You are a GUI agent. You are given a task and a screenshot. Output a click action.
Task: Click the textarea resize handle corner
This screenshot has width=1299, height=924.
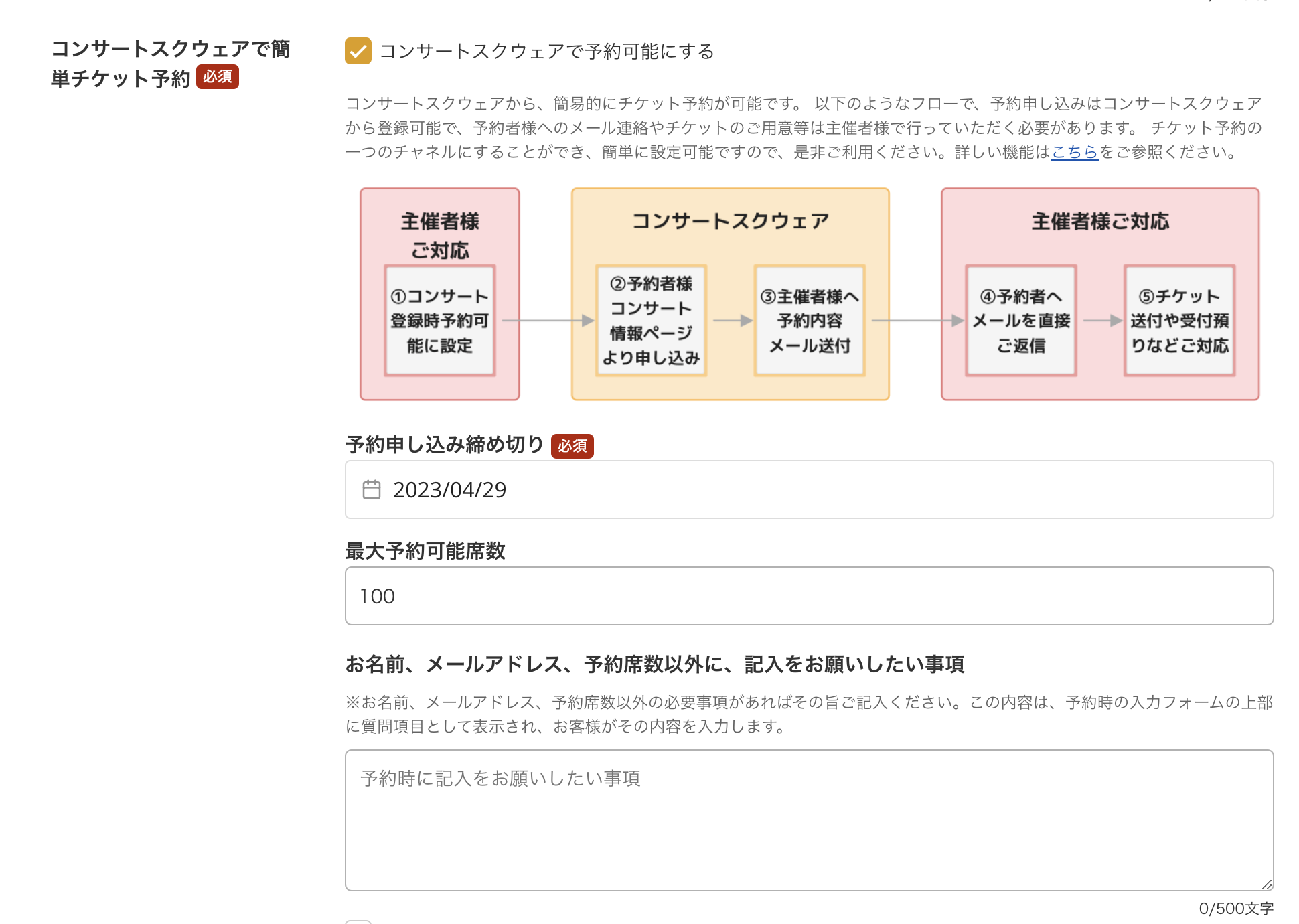point(1266,884)
